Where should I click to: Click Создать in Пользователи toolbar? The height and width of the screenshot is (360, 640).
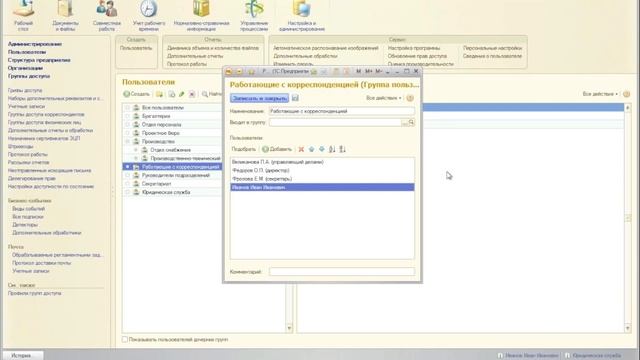pos(137,94)
